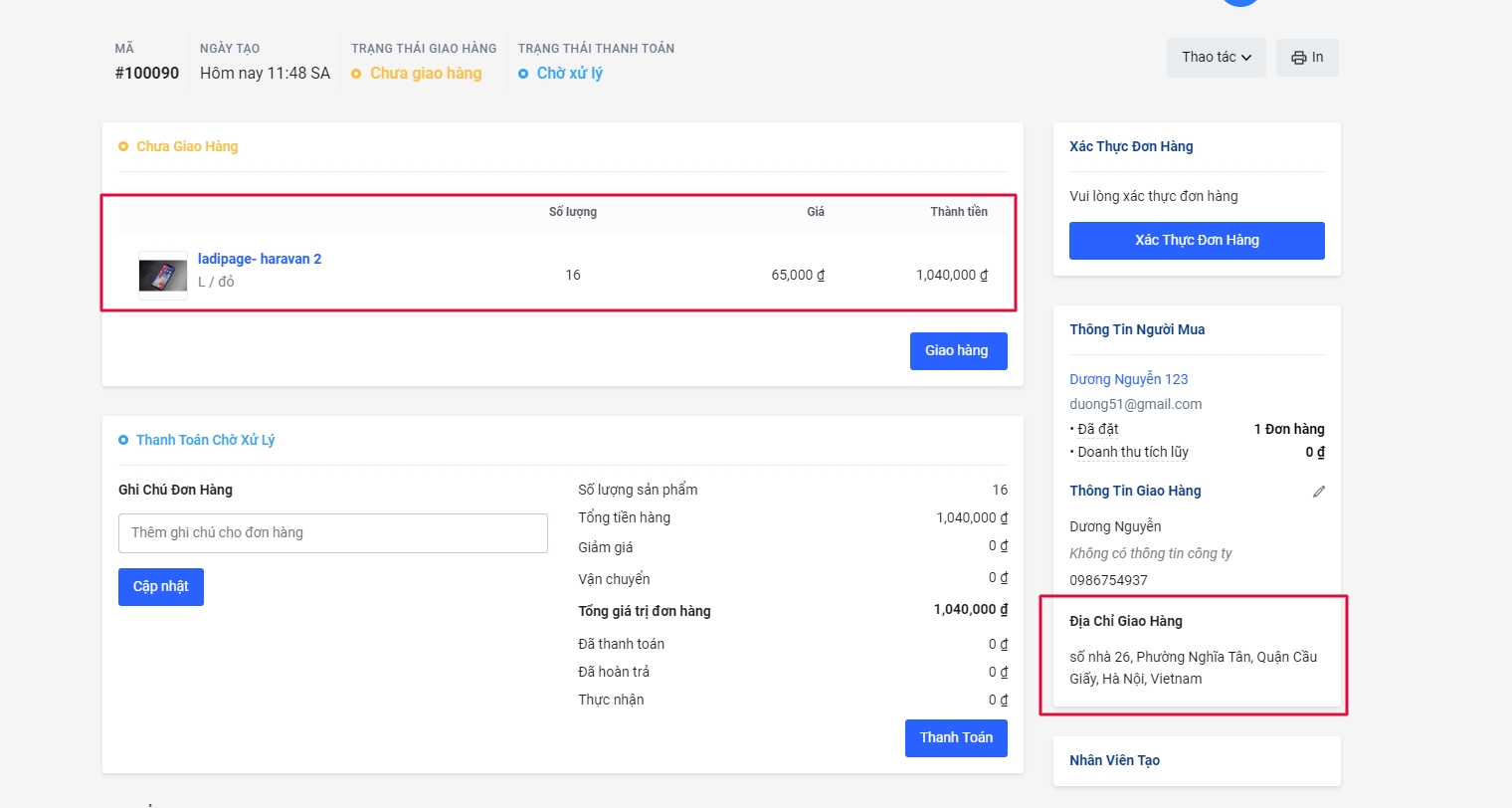The width and height of the screenshot is (1512, 808).
Task: Click the order number #100090
Action: click(x=147, y=74)
